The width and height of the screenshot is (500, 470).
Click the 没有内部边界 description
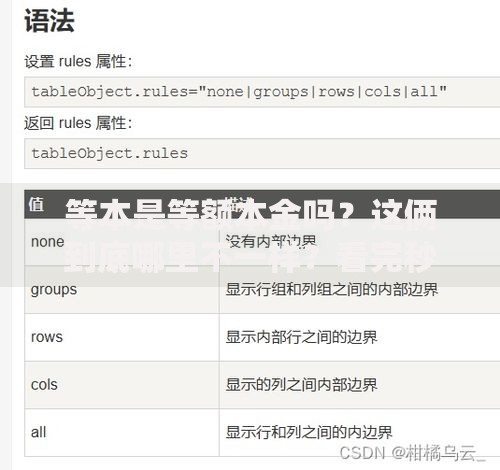(x=271, y=242)
